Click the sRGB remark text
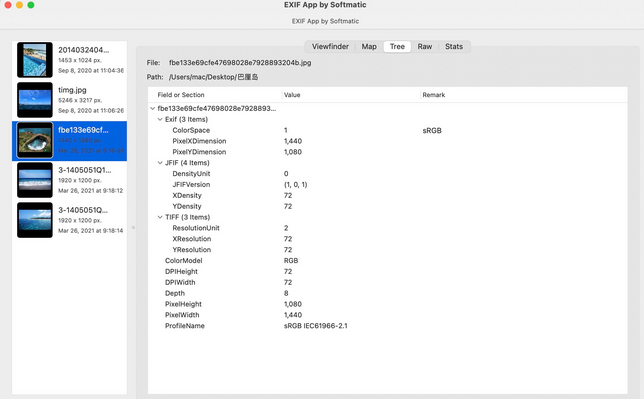Screen dimensions: 644x399 (x=432, y=131)
